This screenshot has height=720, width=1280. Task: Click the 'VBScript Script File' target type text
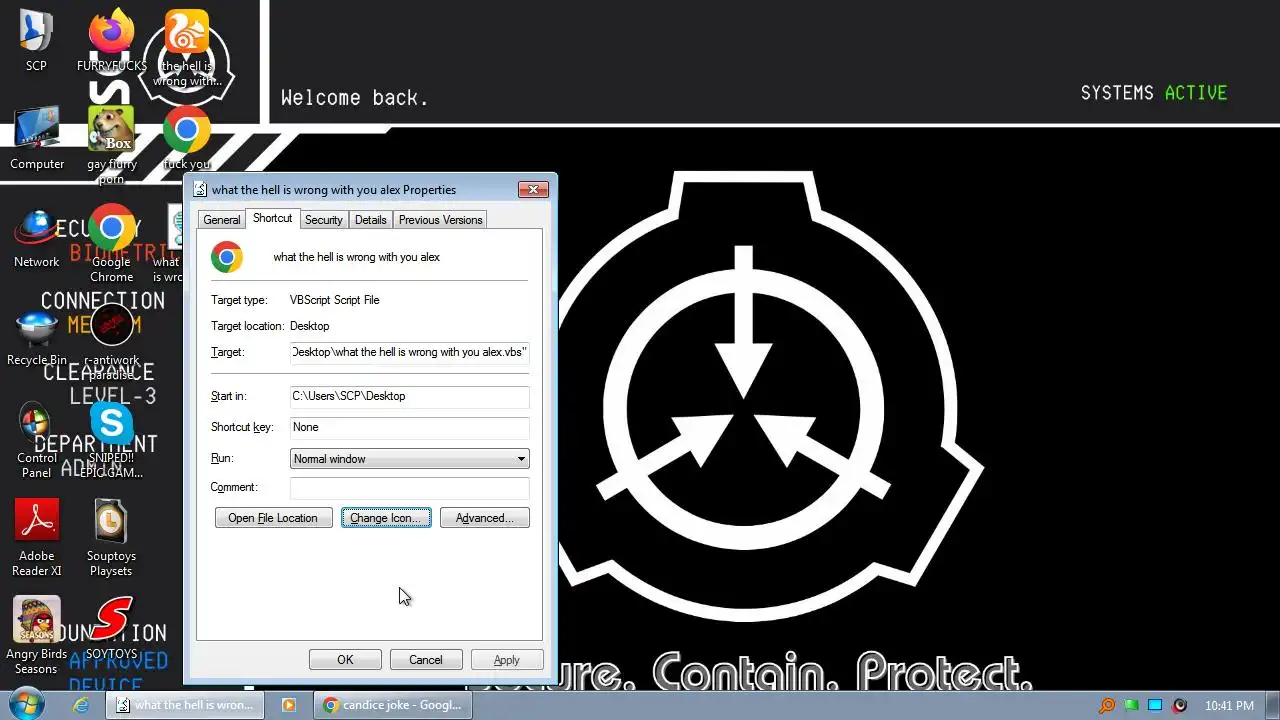pyautogui.click(x=334, y=300)
